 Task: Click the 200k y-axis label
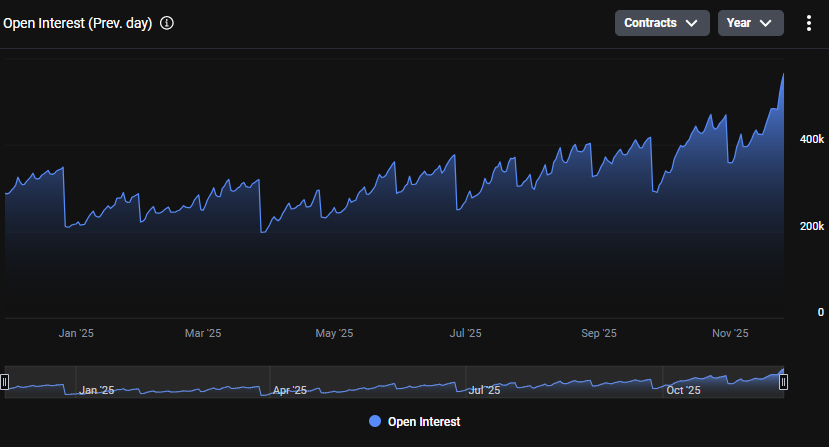point(811,226)
